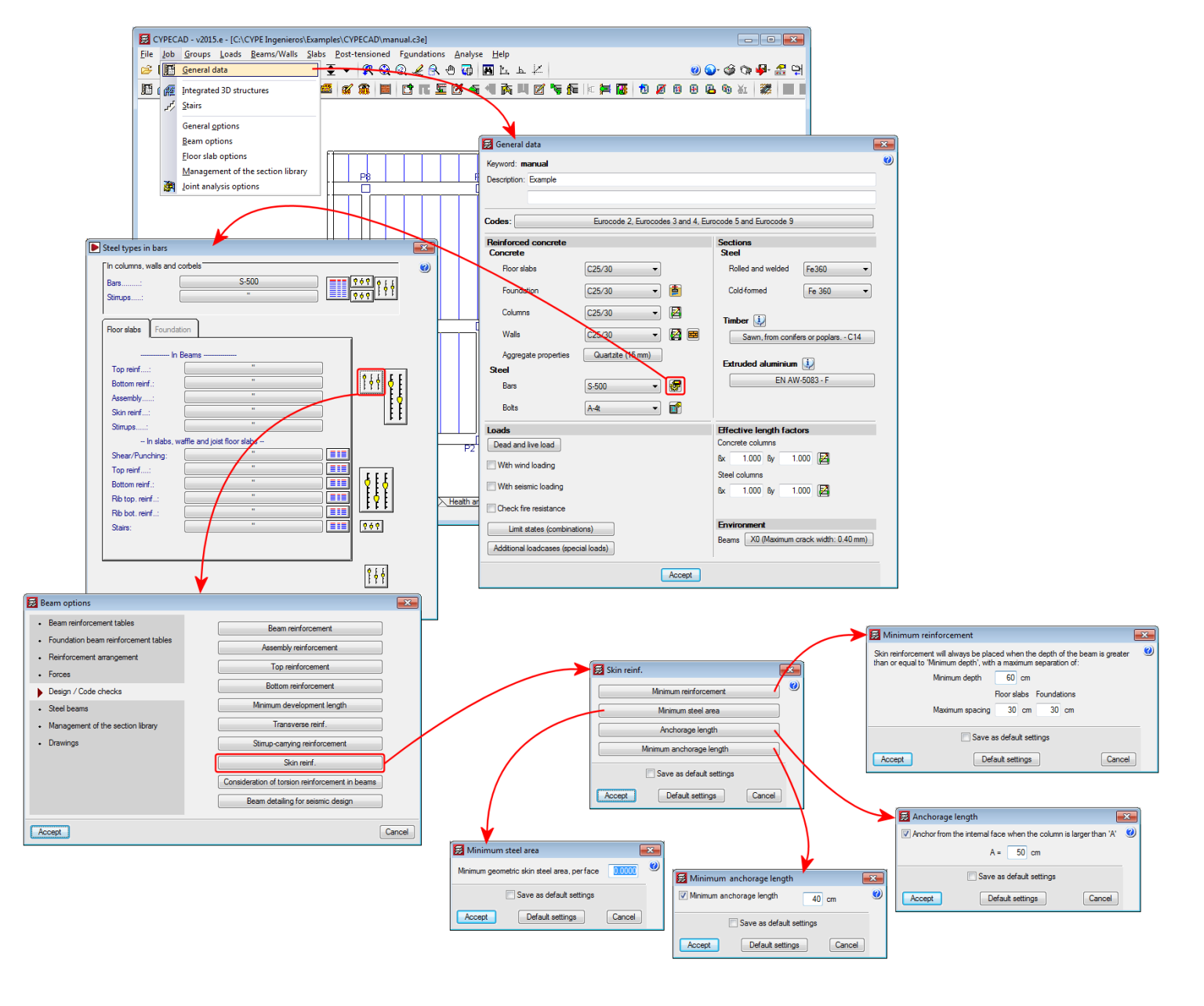Viewport: 1204px width, 1006px height.
Task: Click the open file icon in CYPECAD toolbar
Action: click(147, 70)
